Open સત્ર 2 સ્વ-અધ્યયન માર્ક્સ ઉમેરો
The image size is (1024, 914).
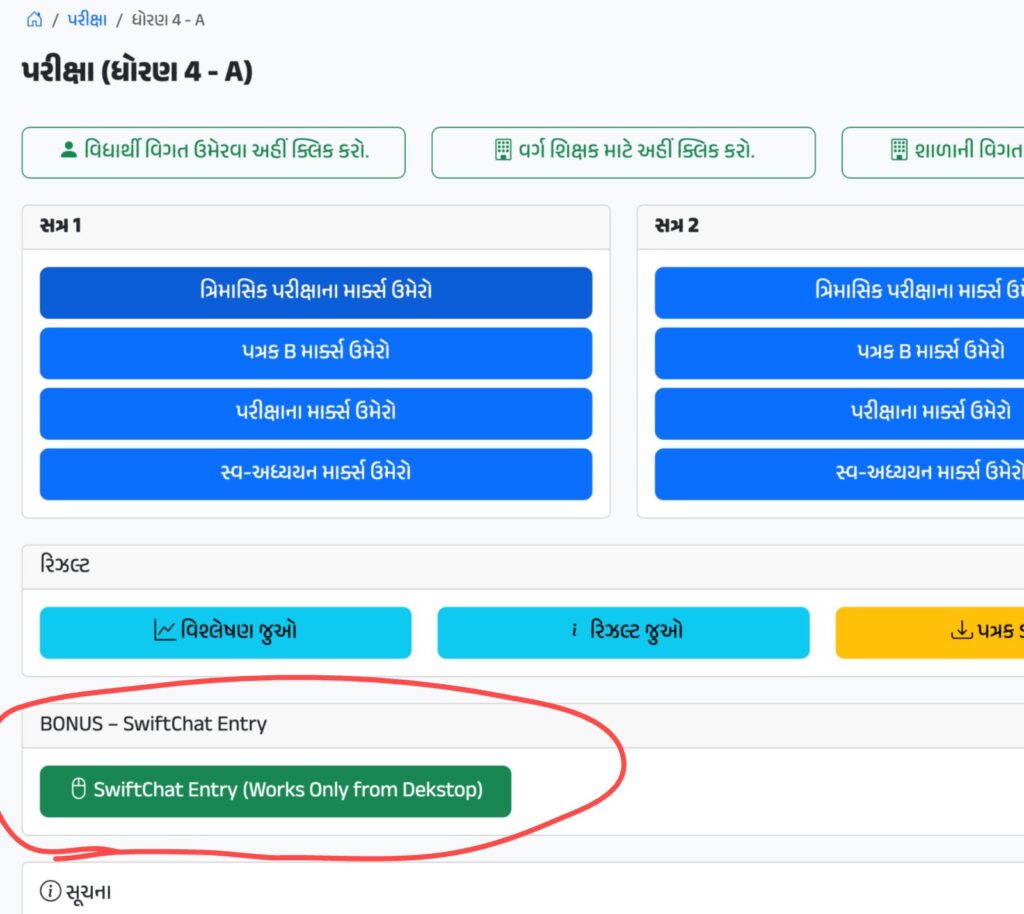pyautogui.click(x=838, y=474)
